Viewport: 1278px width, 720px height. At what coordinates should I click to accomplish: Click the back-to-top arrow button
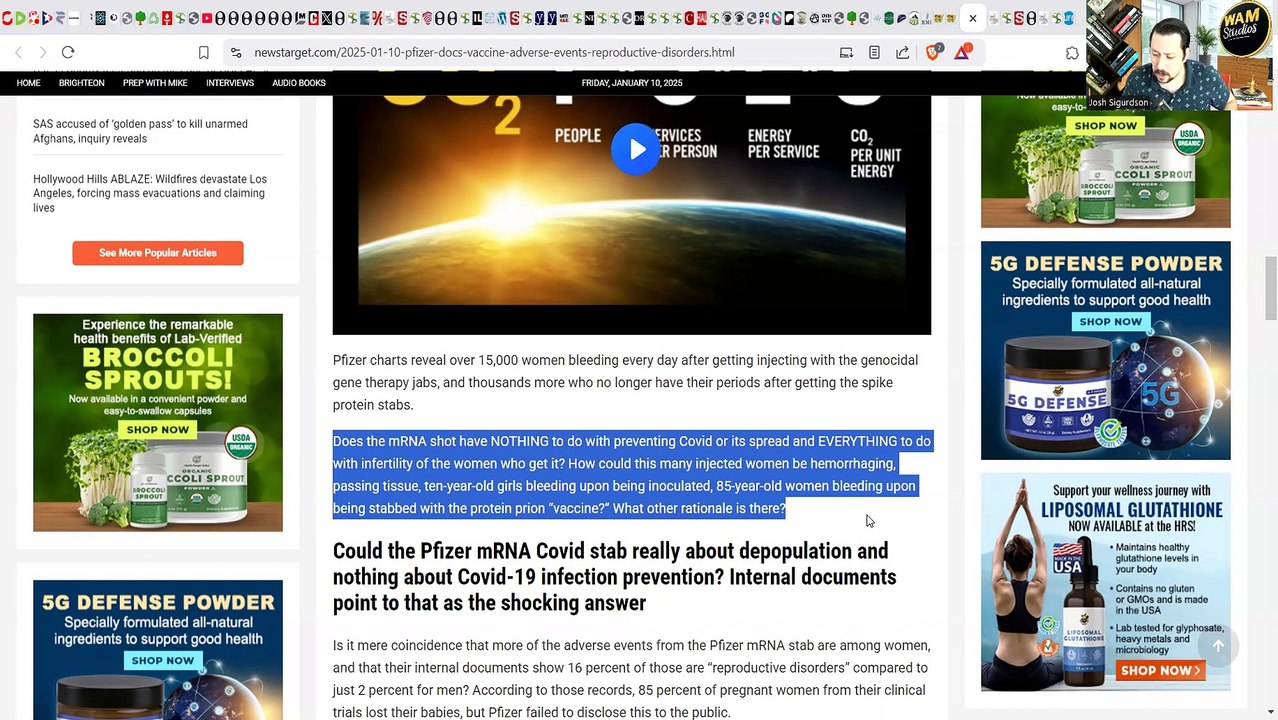click(1218, 646)
